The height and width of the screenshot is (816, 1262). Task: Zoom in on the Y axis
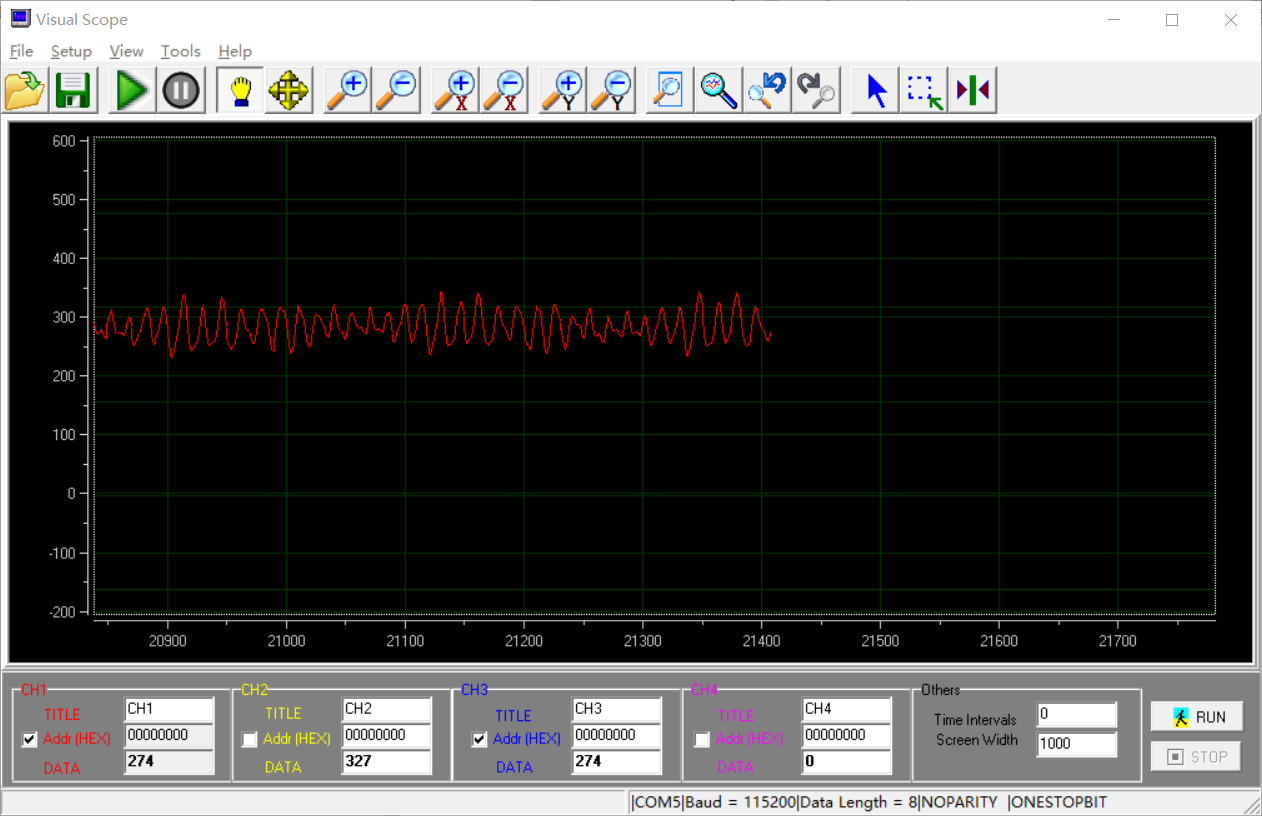562,90
